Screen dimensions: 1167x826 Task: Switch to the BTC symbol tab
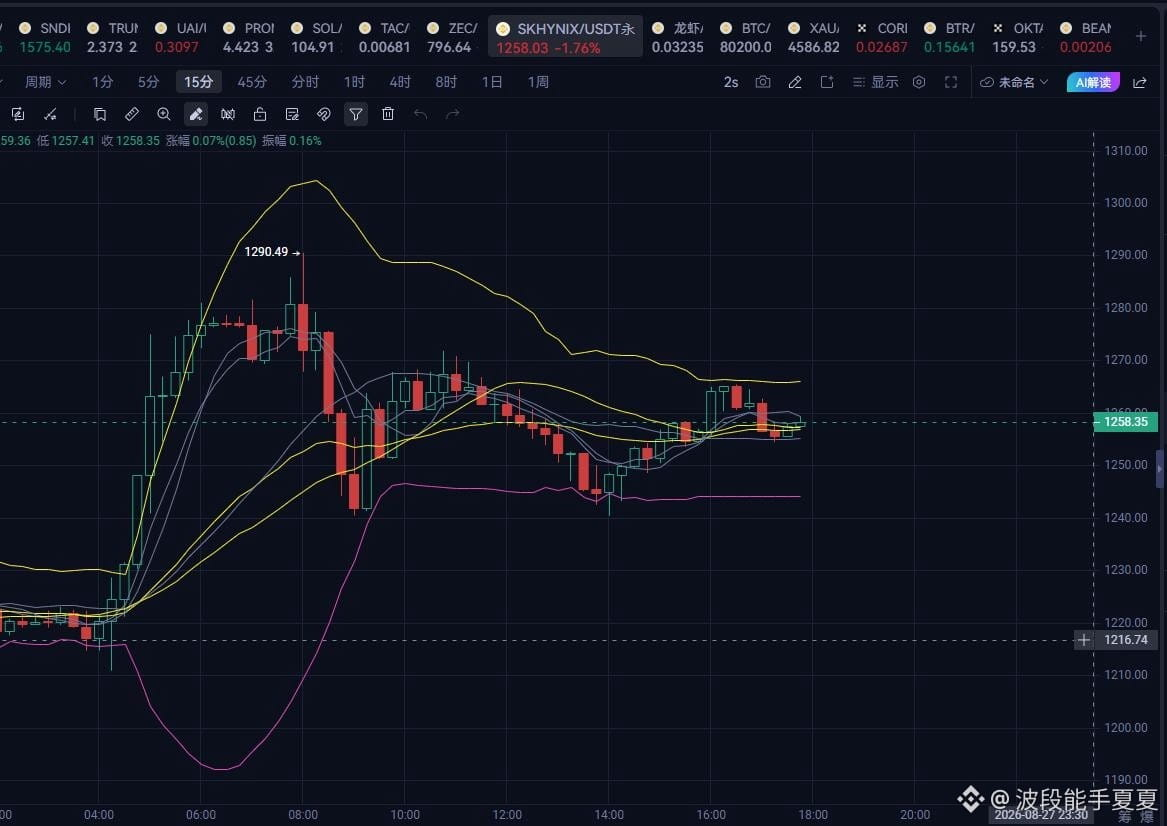point(746,37)
